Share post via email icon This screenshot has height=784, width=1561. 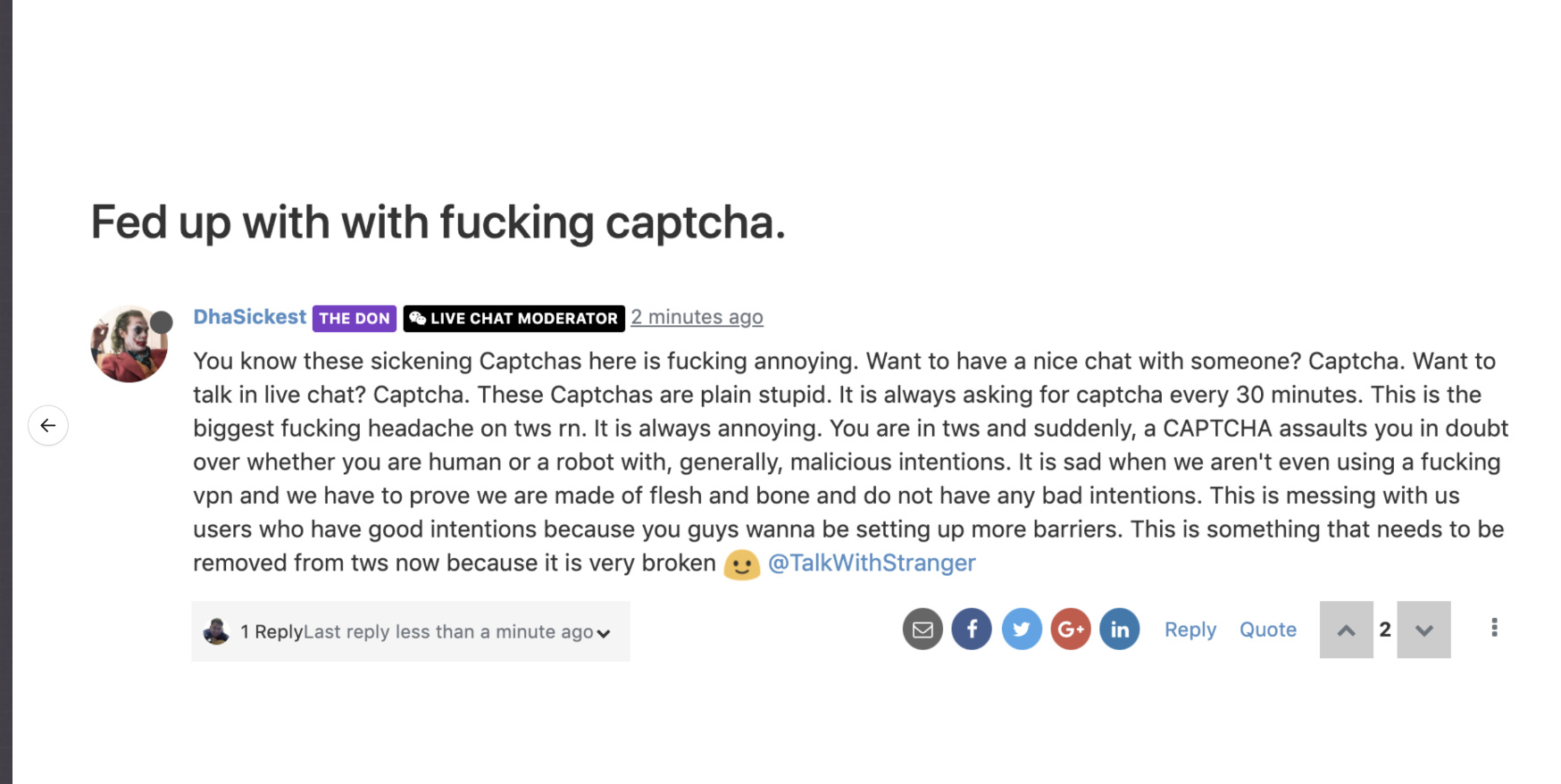[x=922, y=630]
